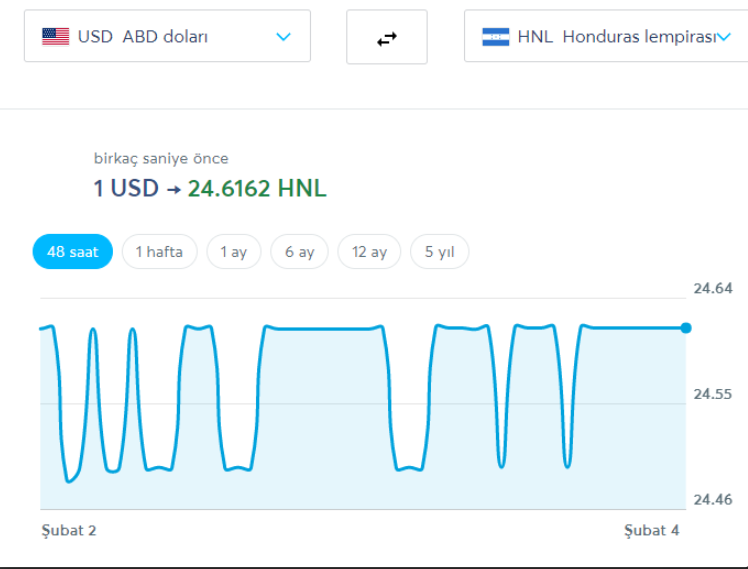Click the 'birkaç saniye önce' timestamp text
Screen dimensions: 748x569
(161, 158)
